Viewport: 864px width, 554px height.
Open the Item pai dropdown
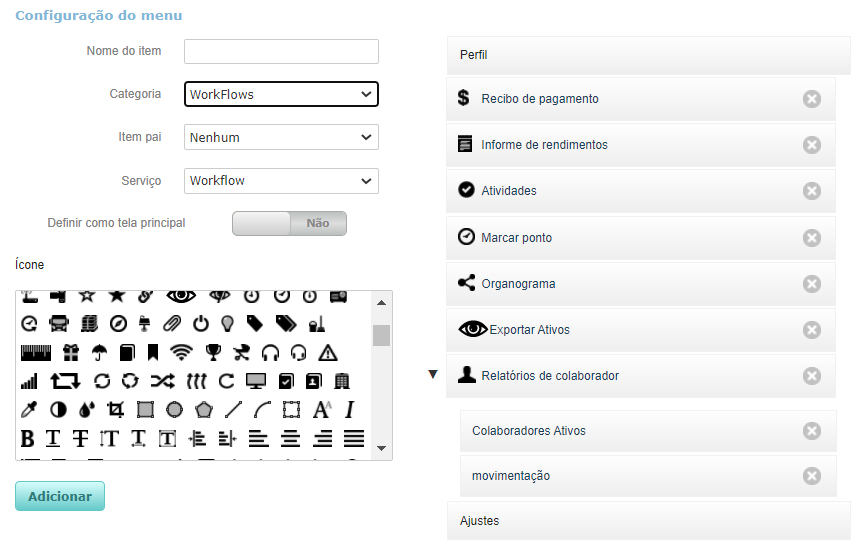281,137
